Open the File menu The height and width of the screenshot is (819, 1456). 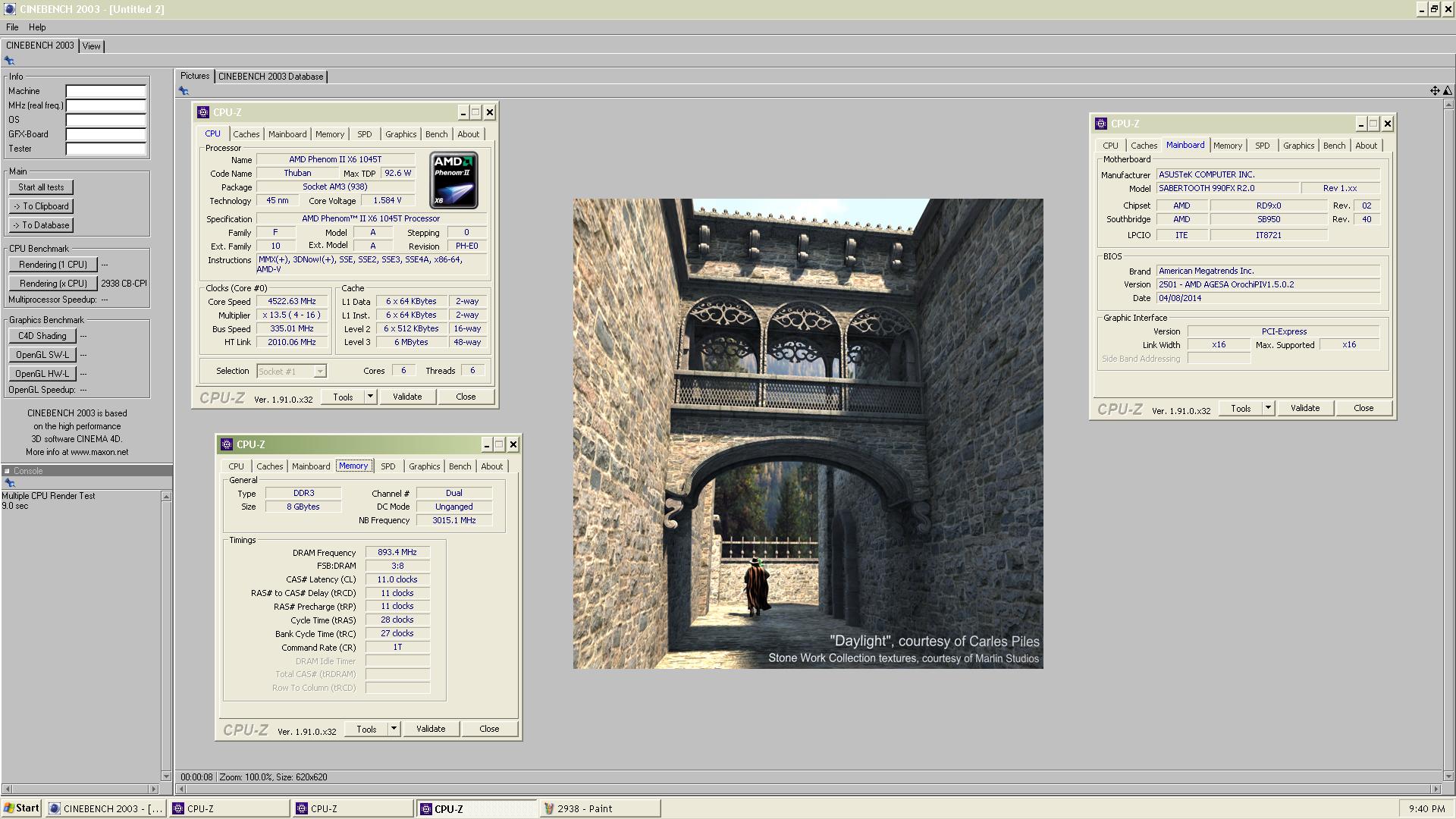[12, 27]
